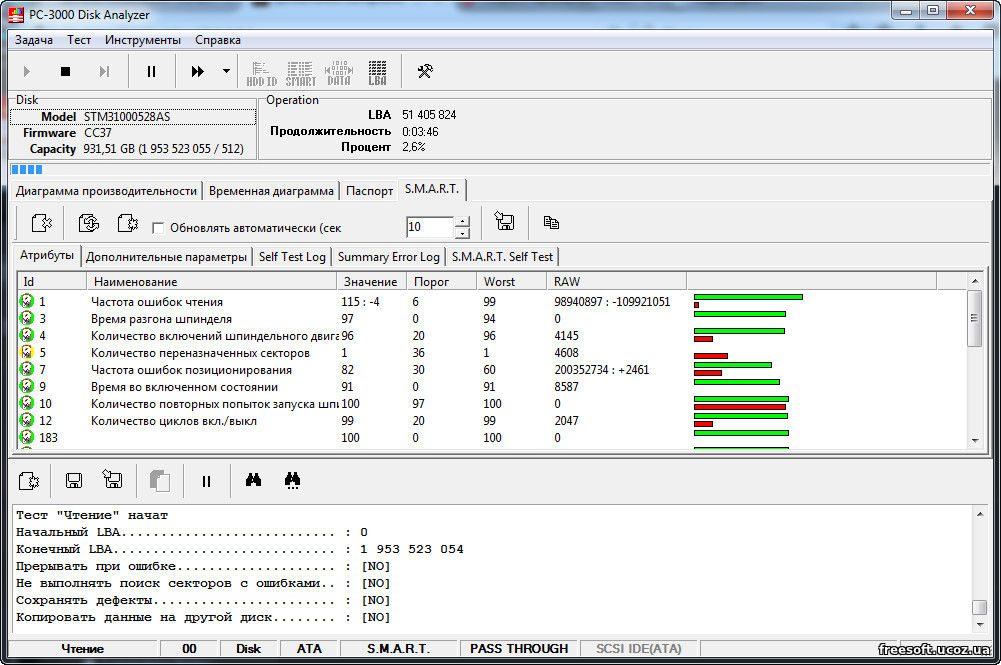Click the greyed copy log icon
This screenshot has height=665, width=1001.
click(160, 481)
